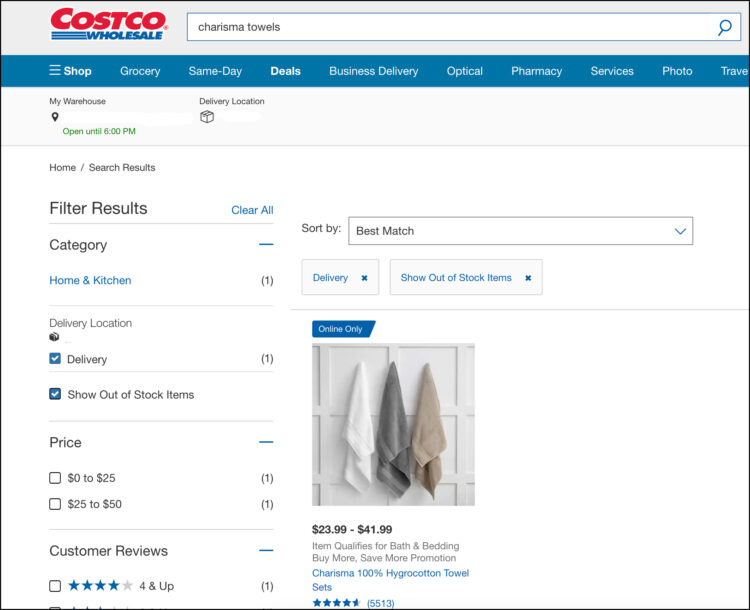Open the Pharmacy nav item
The width and height of the screenshot is (750, 610).
(537, 71)
